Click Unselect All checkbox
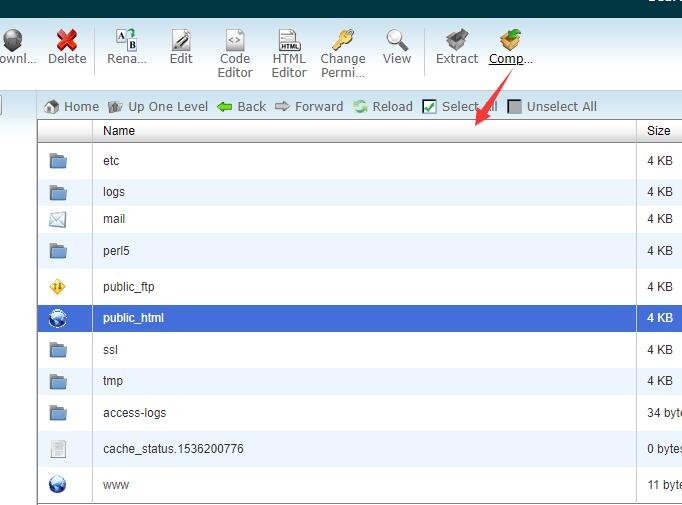 tap(515, 107)
